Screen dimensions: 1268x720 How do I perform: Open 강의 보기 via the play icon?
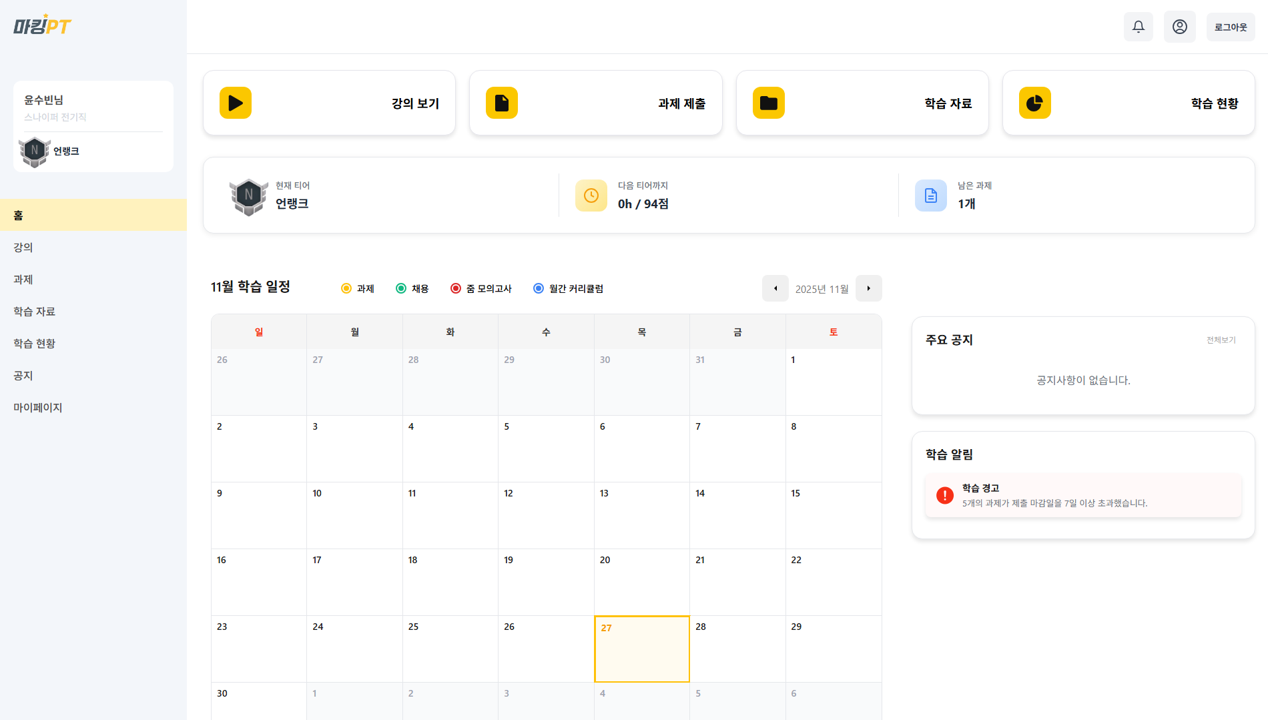point(235,102)
